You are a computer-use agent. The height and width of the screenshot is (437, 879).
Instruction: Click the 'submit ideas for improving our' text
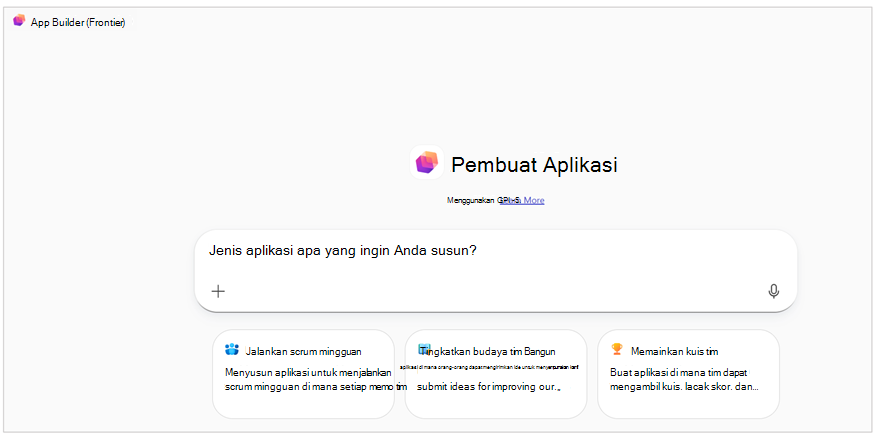click(489, 387)
